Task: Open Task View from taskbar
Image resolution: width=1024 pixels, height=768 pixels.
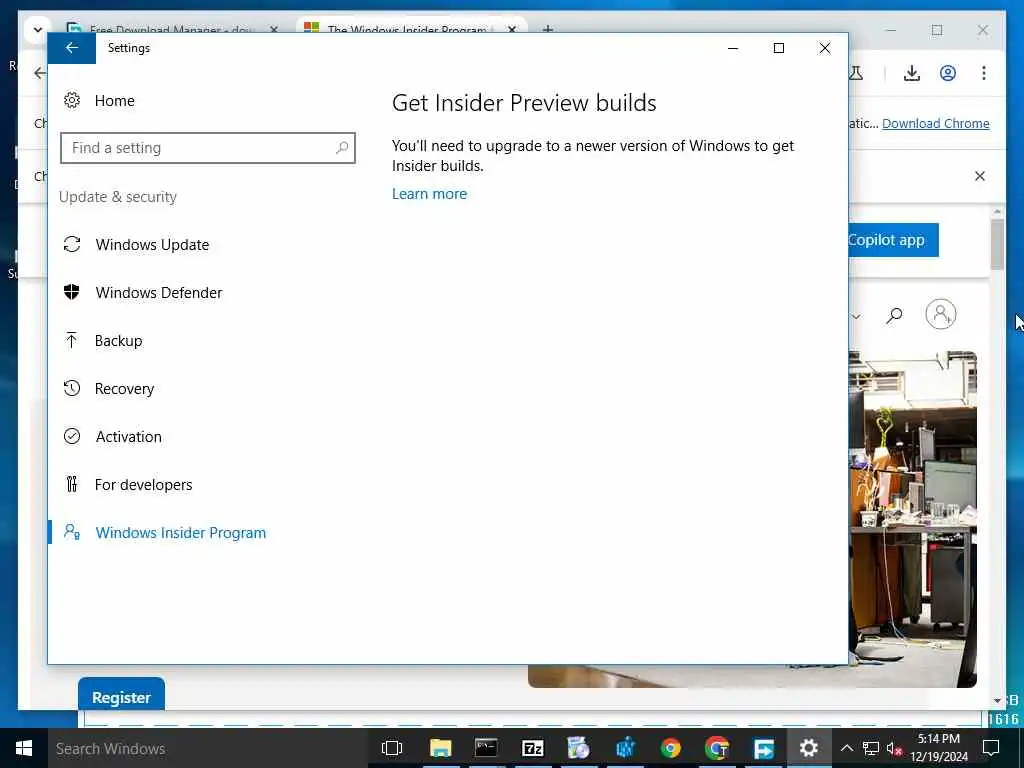Action: tap(392, 748)
